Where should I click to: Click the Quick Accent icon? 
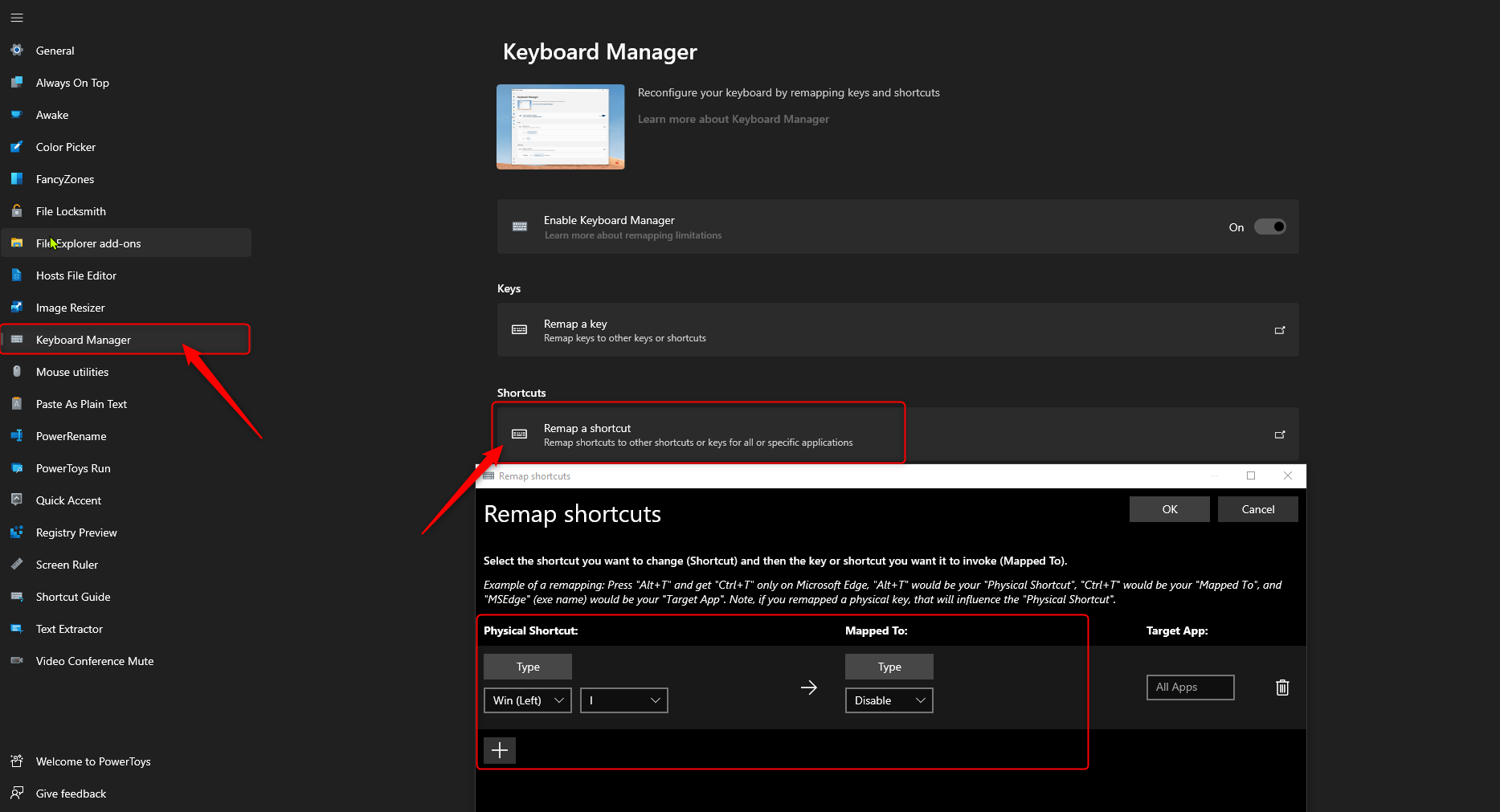pyautogui.click(x=17, y=500)
